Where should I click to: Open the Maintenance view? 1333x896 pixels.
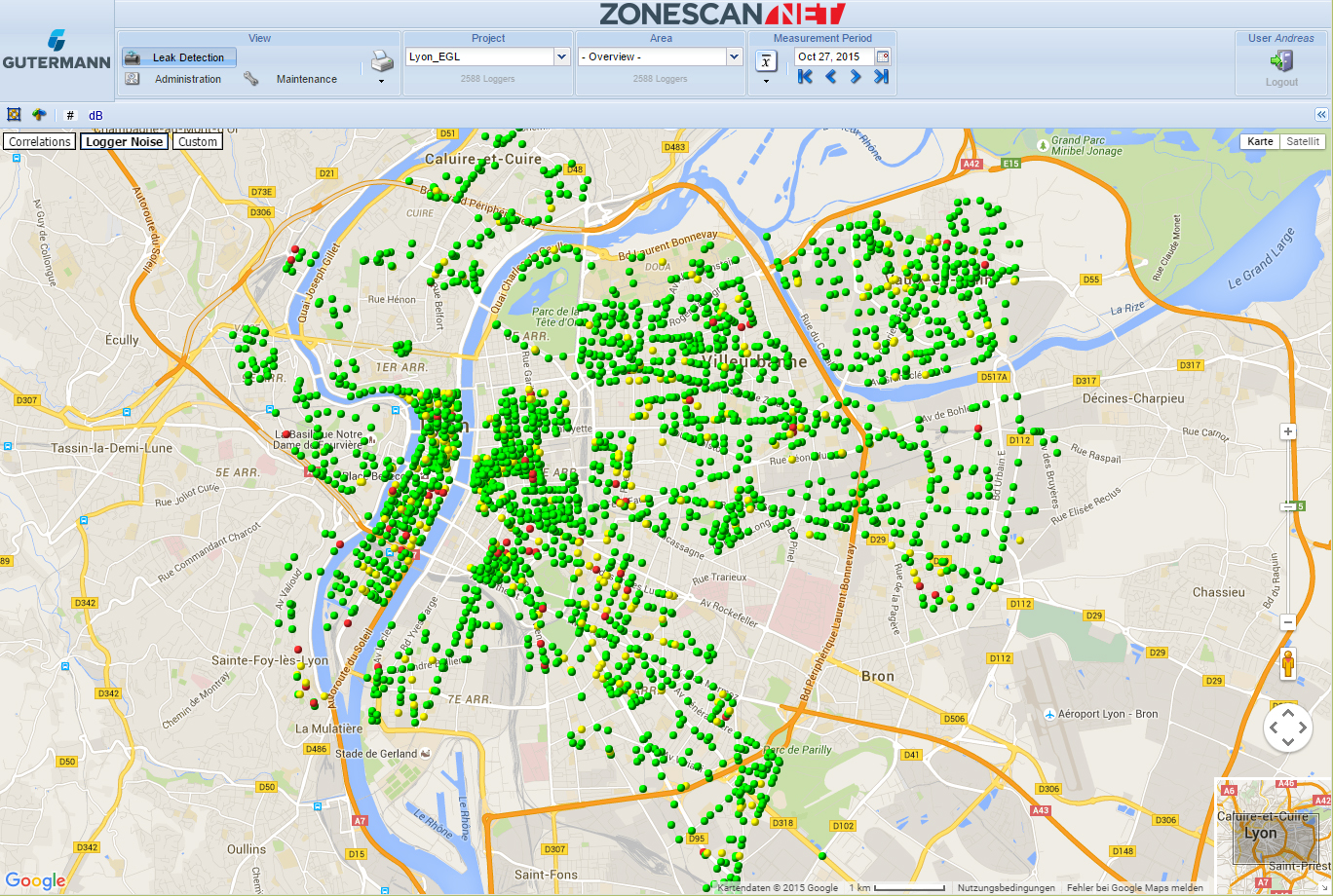tap(306, 79)
